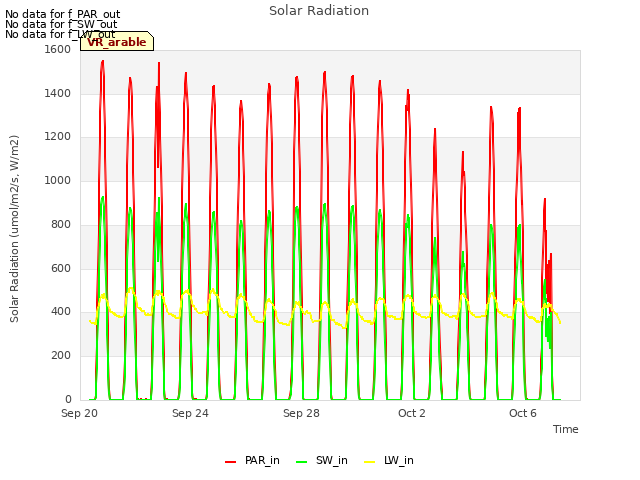Click the 'No data for f_PAR_out' message

63,15
